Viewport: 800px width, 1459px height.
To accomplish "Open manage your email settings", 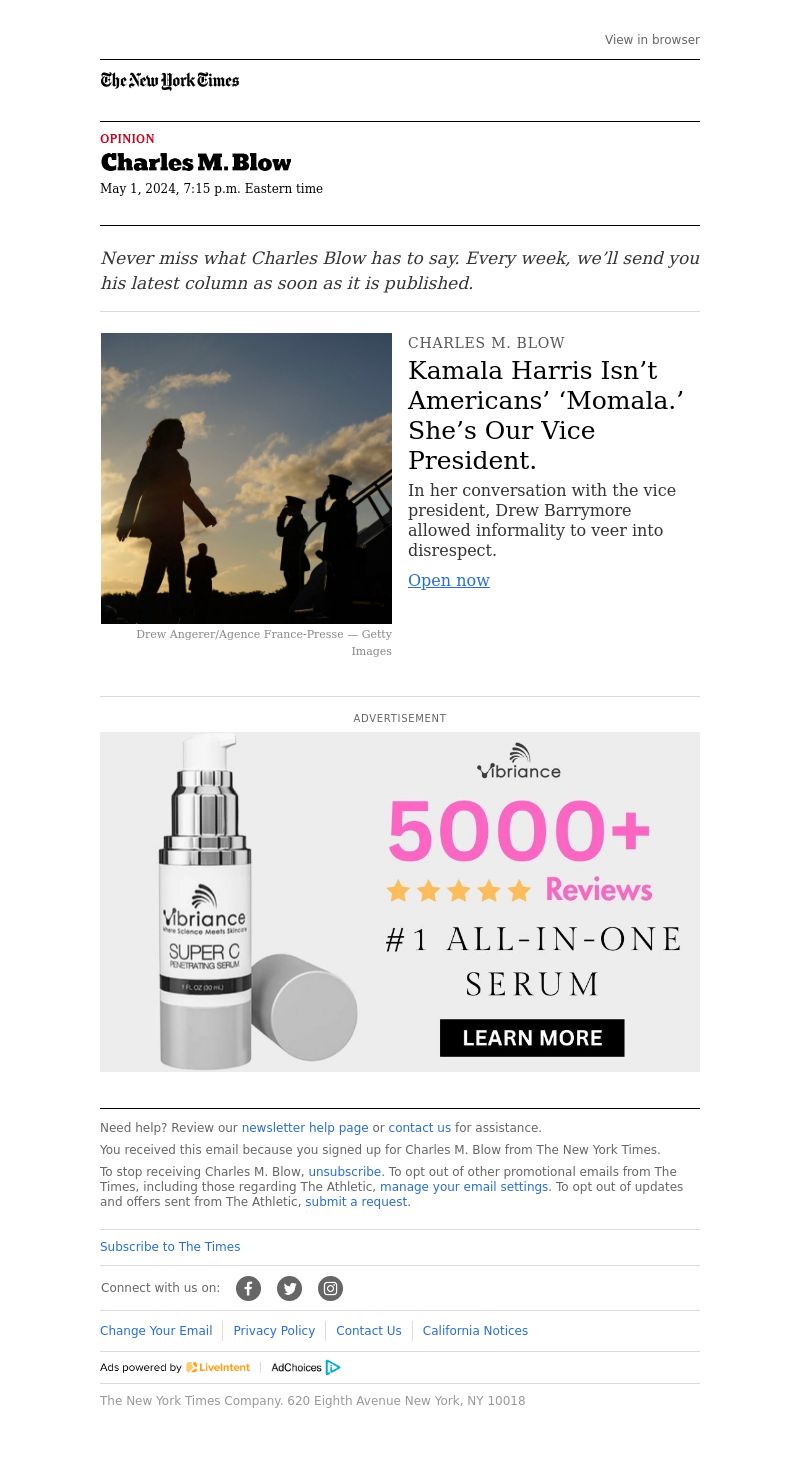I will pyautogui.click(x=464, y=1187).
